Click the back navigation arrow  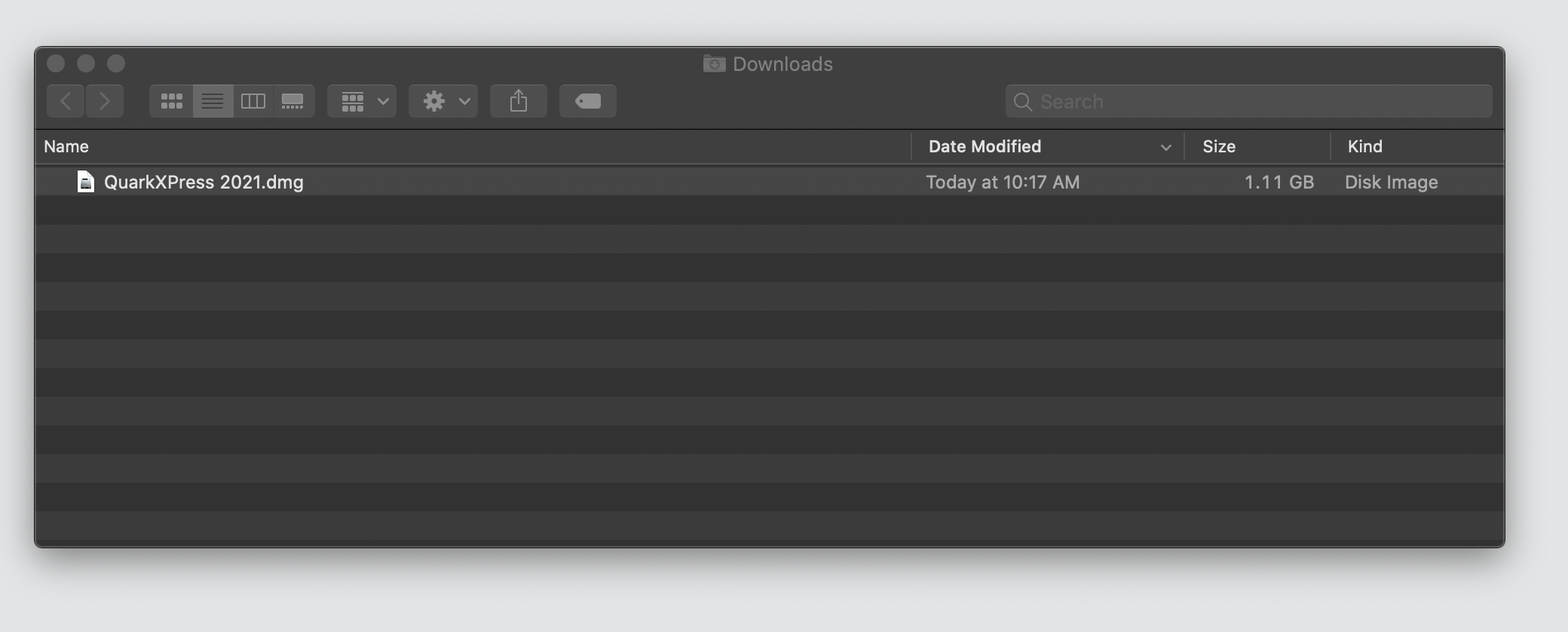click(x=66, y=100)
